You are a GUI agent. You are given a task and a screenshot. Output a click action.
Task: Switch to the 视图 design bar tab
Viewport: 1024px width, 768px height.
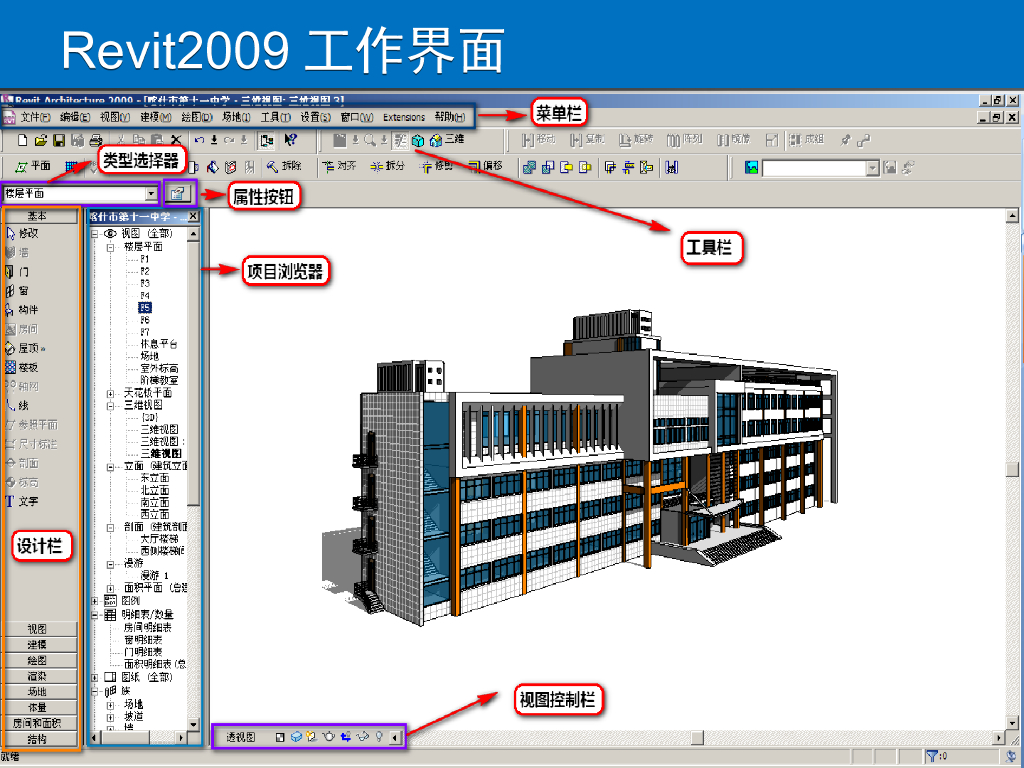[37, 629]
